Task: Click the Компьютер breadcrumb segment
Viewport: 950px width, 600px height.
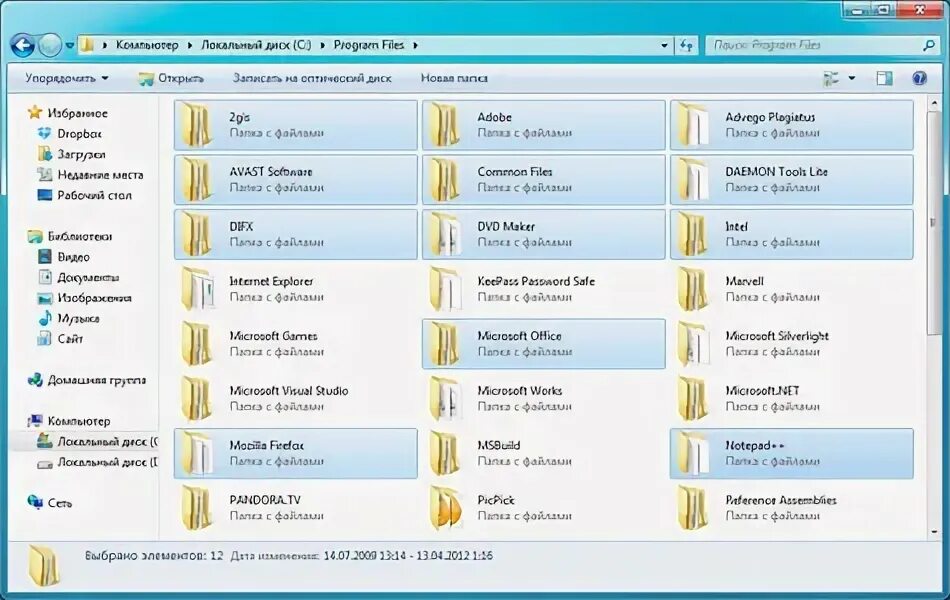Action: pyautogui.click(x=147, y=45)
